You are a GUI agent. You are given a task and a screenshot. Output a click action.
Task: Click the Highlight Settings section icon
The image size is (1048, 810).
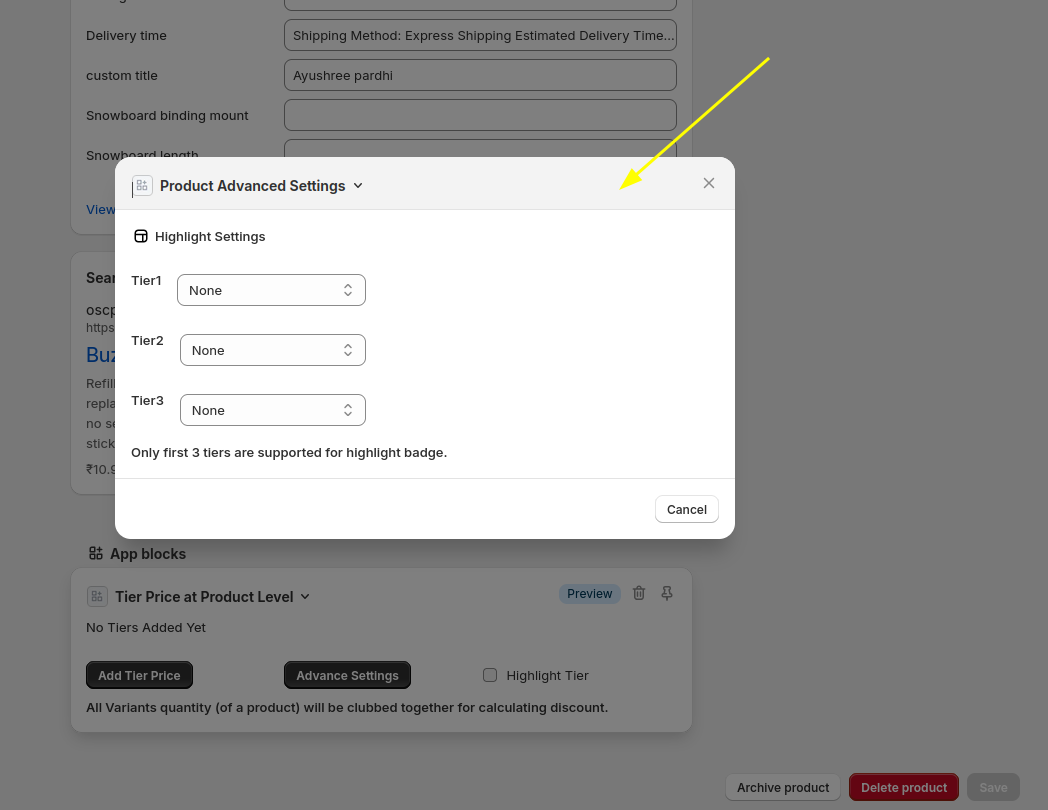[141, 237]
